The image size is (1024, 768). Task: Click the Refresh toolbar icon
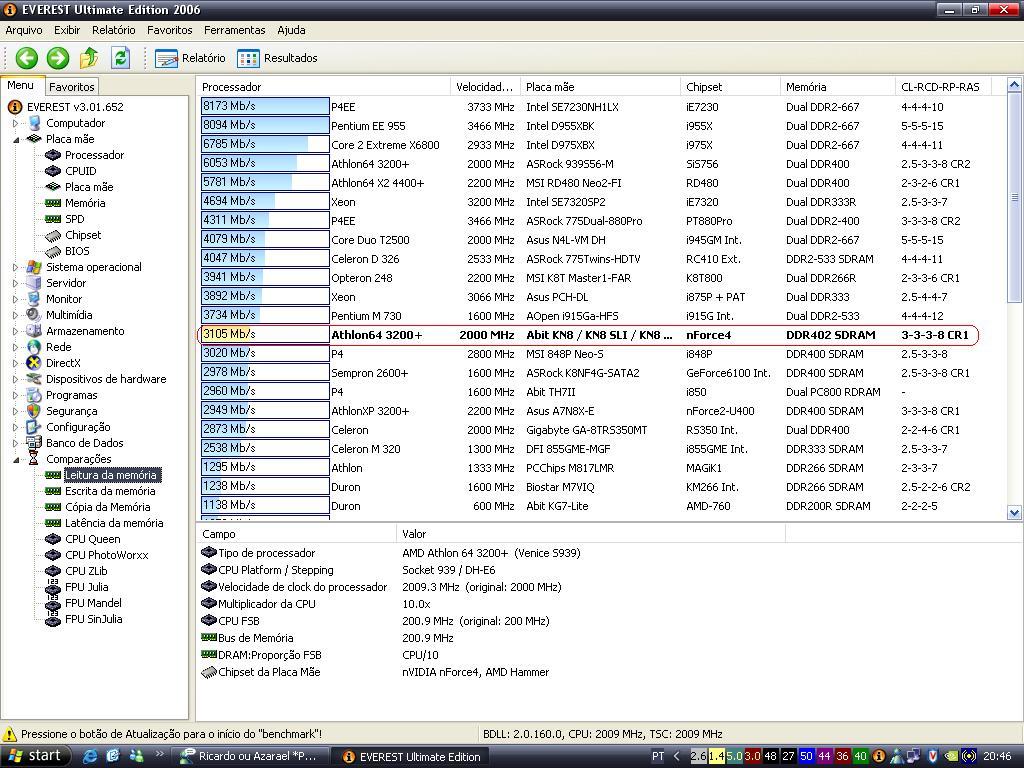(x=121, y=58)
